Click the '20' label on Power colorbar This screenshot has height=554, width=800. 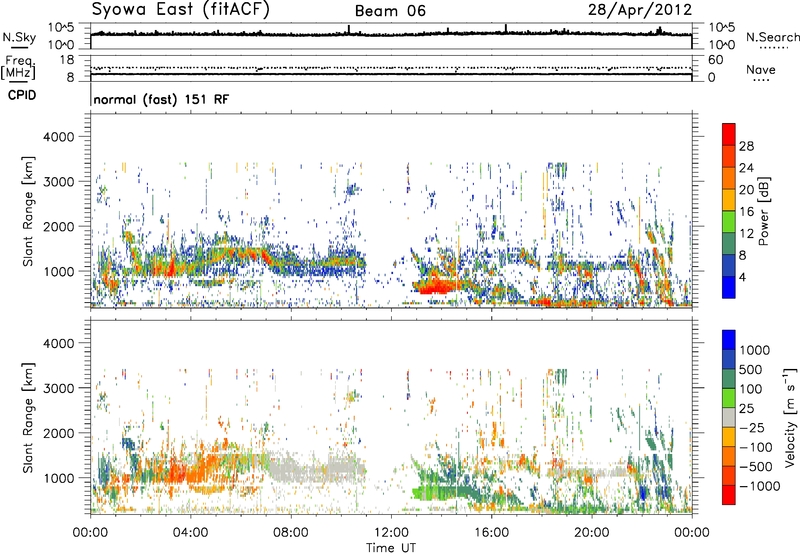[x=746, y=190]
